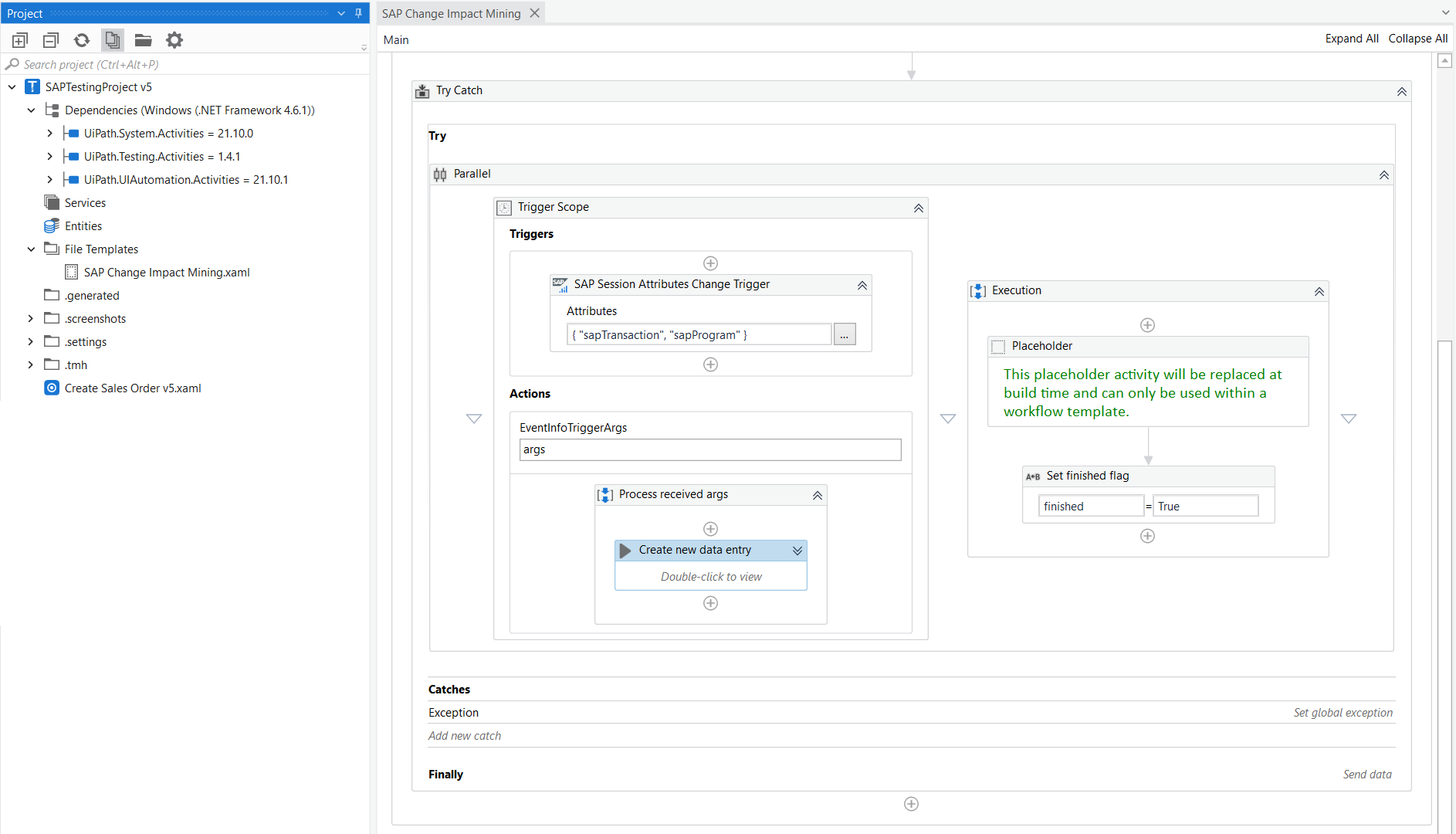The image size is (1456, 834).
Task: Add activity above the SAP trigger
Action: [711, 263]
